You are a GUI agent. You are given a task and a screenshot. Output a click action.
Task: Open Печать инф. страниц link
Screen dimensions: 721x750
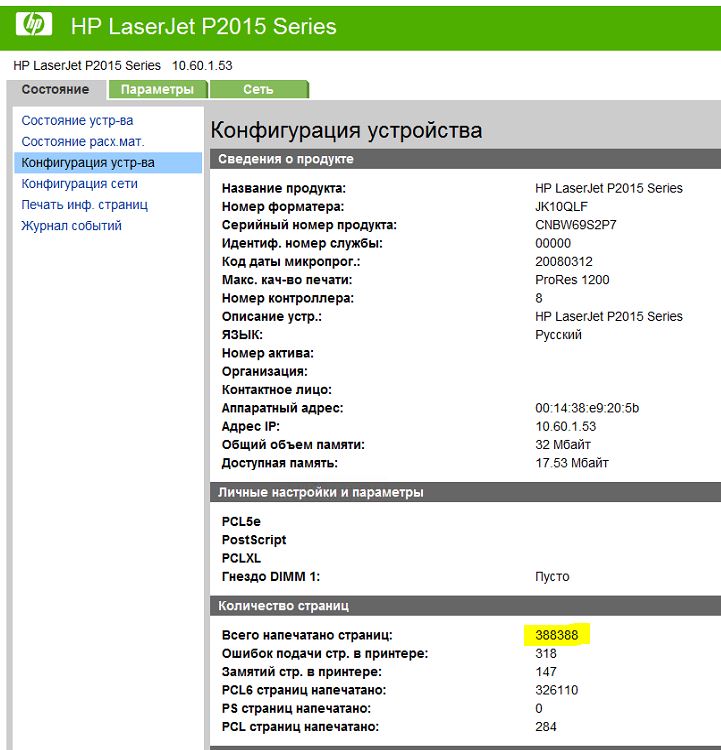click(85, 205)
